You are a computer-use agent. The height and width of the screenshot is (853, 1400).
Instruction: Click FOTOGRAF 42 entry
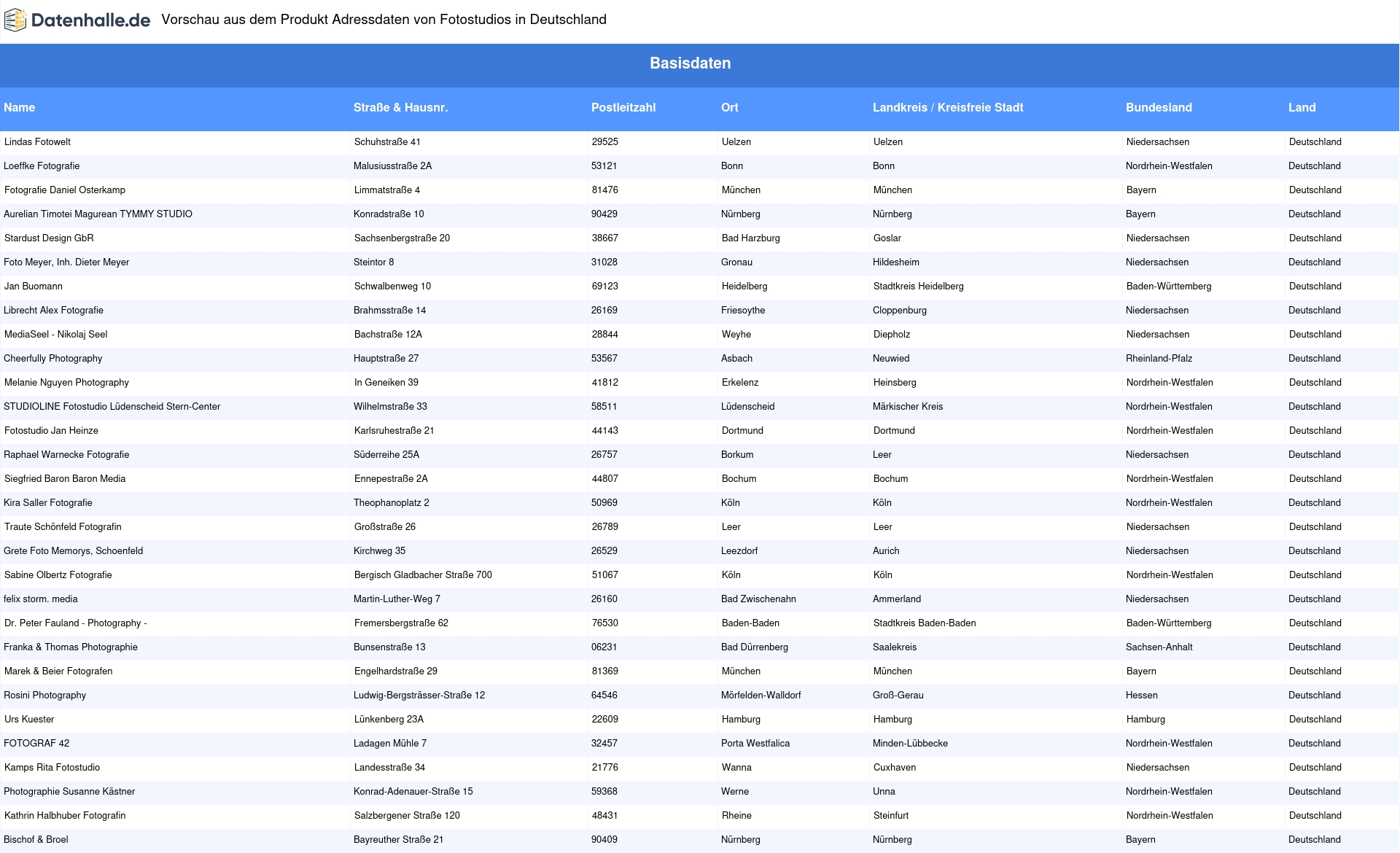(36, 743)
